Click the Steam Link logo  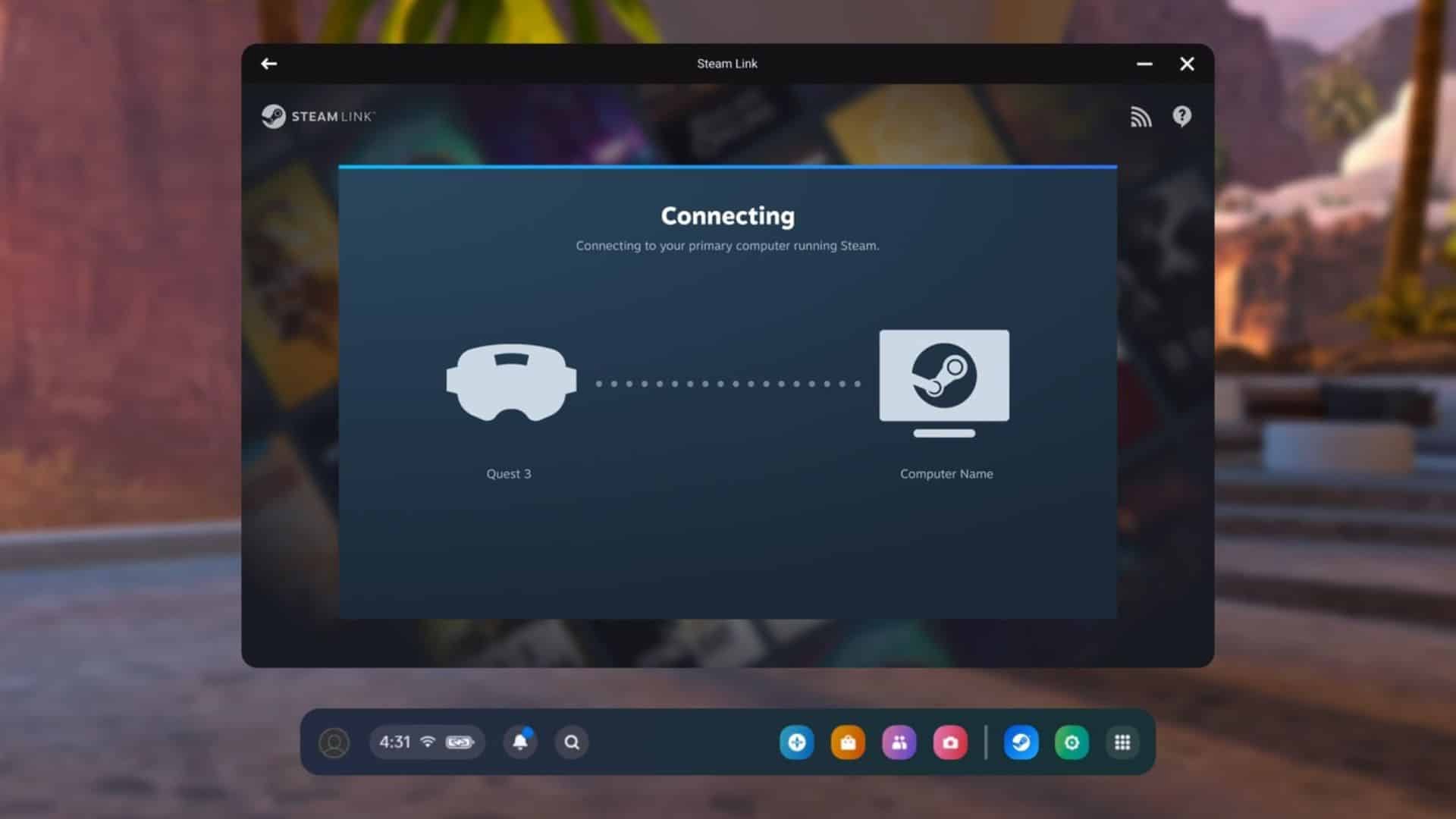coord(318,117)
